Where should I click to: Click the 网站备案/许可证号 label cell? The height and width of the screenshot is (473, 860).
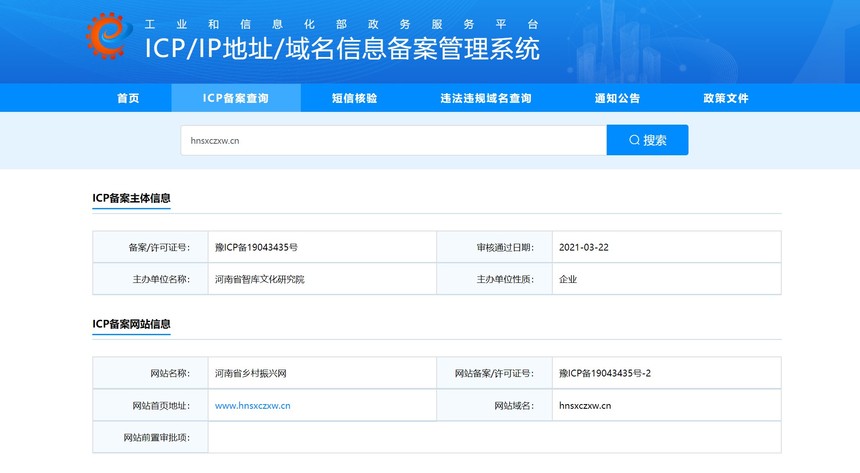[495, 373]
